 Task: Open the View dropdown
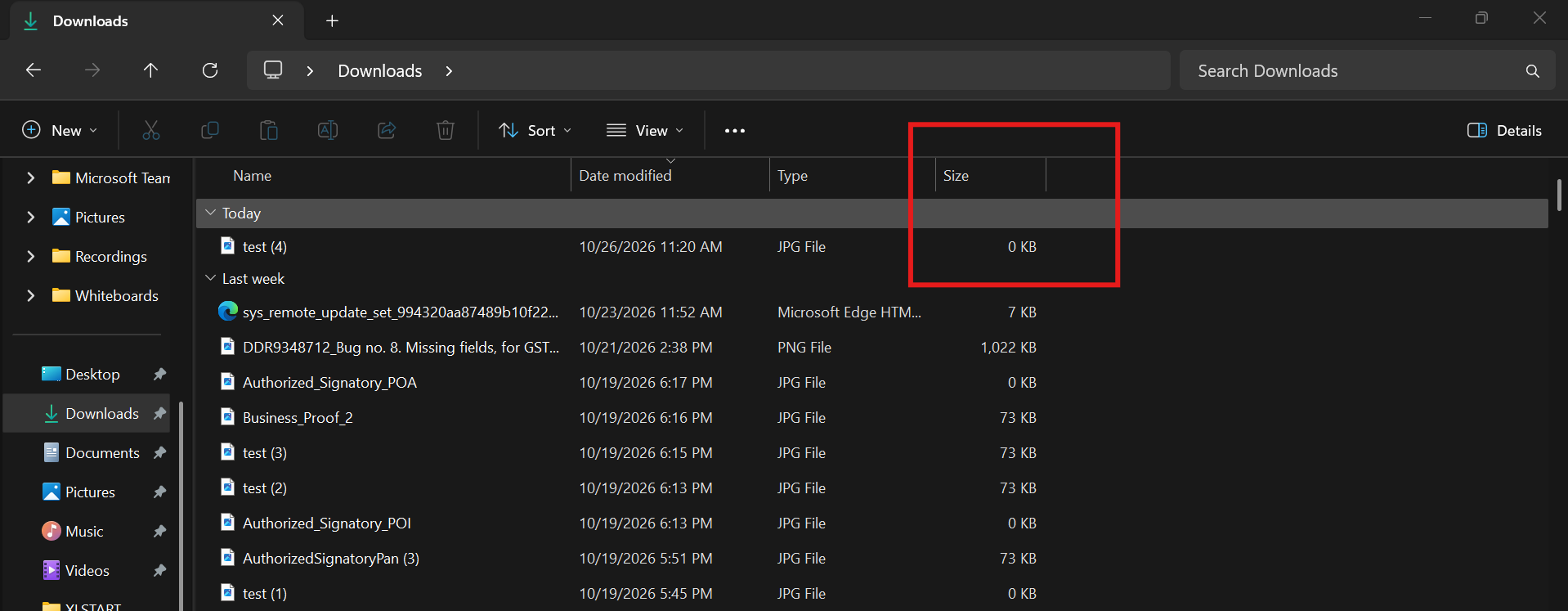click(x=645, y=131)
